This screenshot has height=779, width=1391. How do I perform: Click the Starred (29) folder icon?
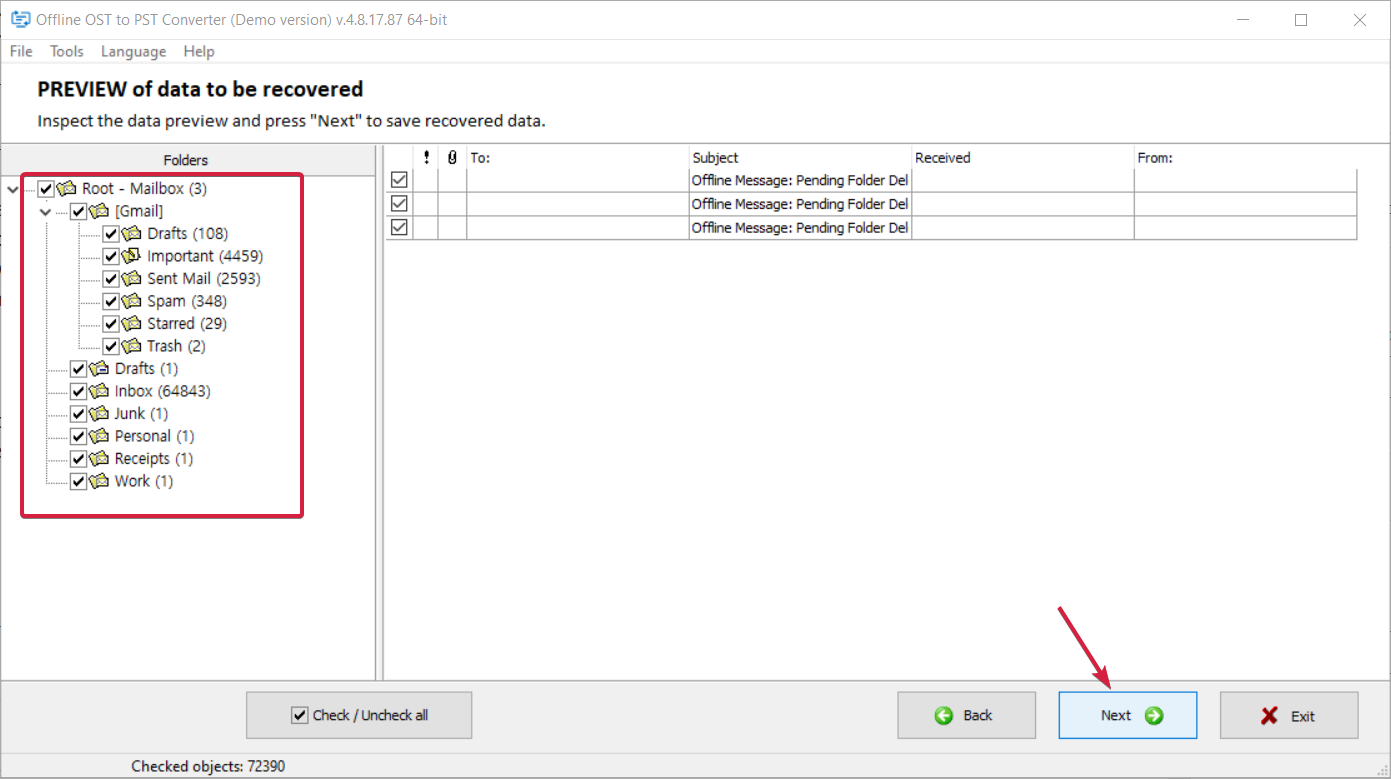pos(131,323)
